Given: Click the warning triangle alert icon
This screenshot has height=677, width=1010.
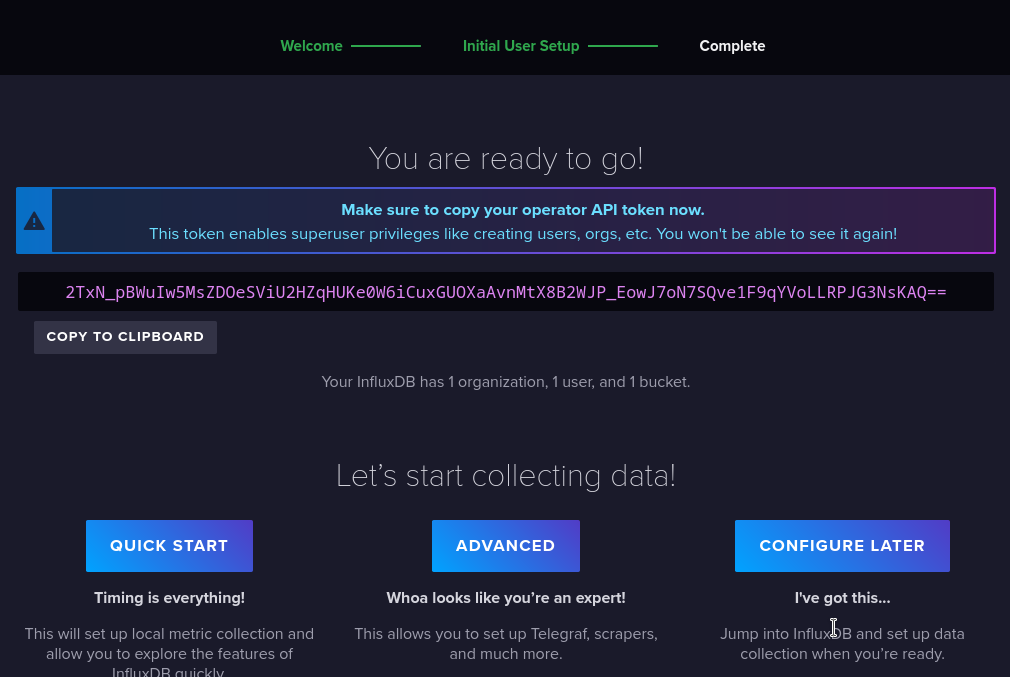Looking at the screenshot, I should coord(34,221).
